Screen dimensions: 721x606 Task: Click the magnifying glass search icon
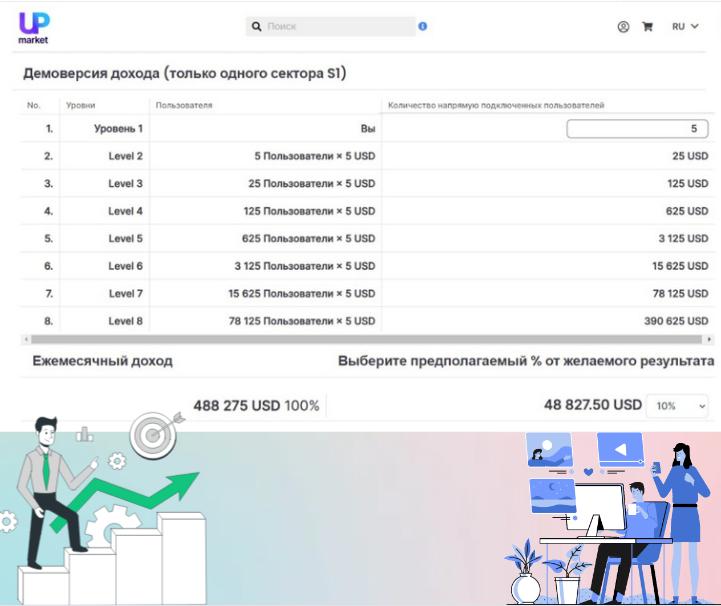257,27
